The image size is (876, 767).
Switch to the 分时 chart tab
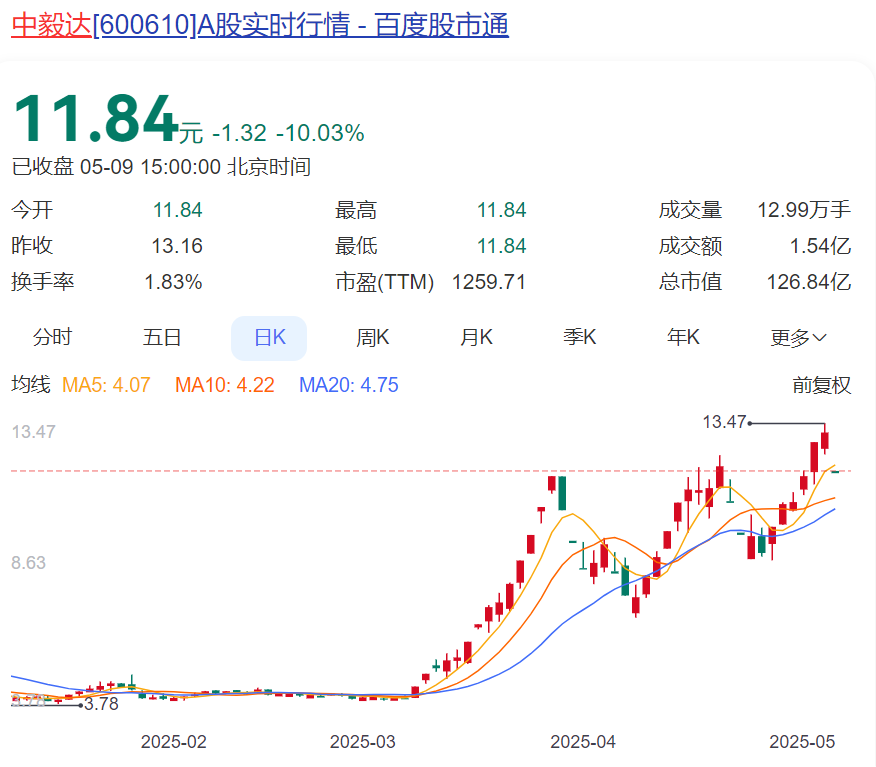[x=52, y=338]
